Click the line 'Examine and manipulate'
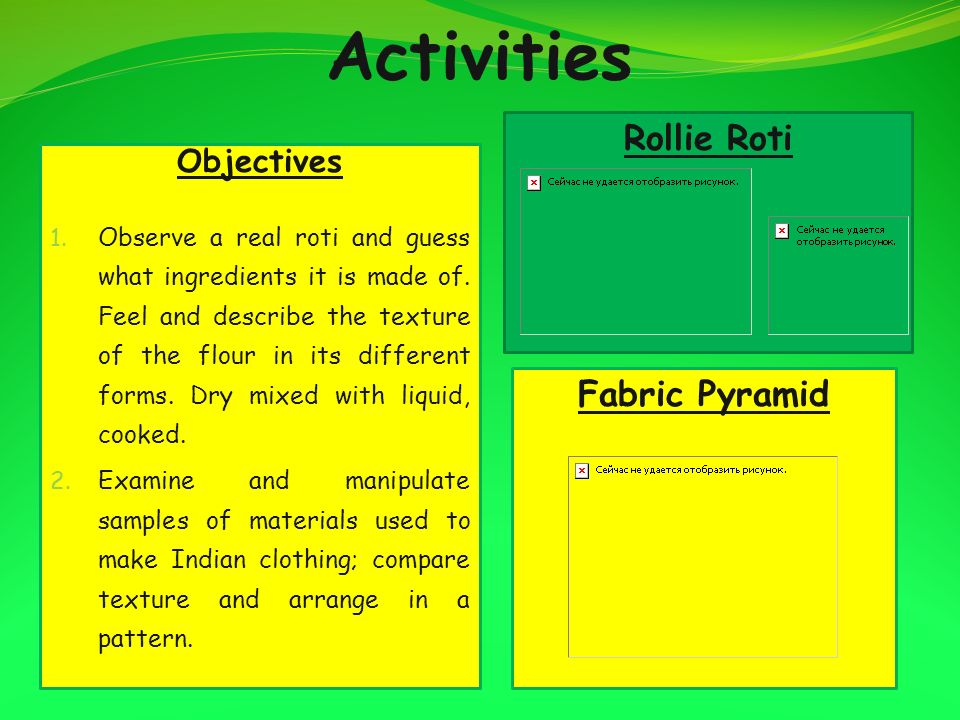Screen dimensions: 960x720 (284, 481)
